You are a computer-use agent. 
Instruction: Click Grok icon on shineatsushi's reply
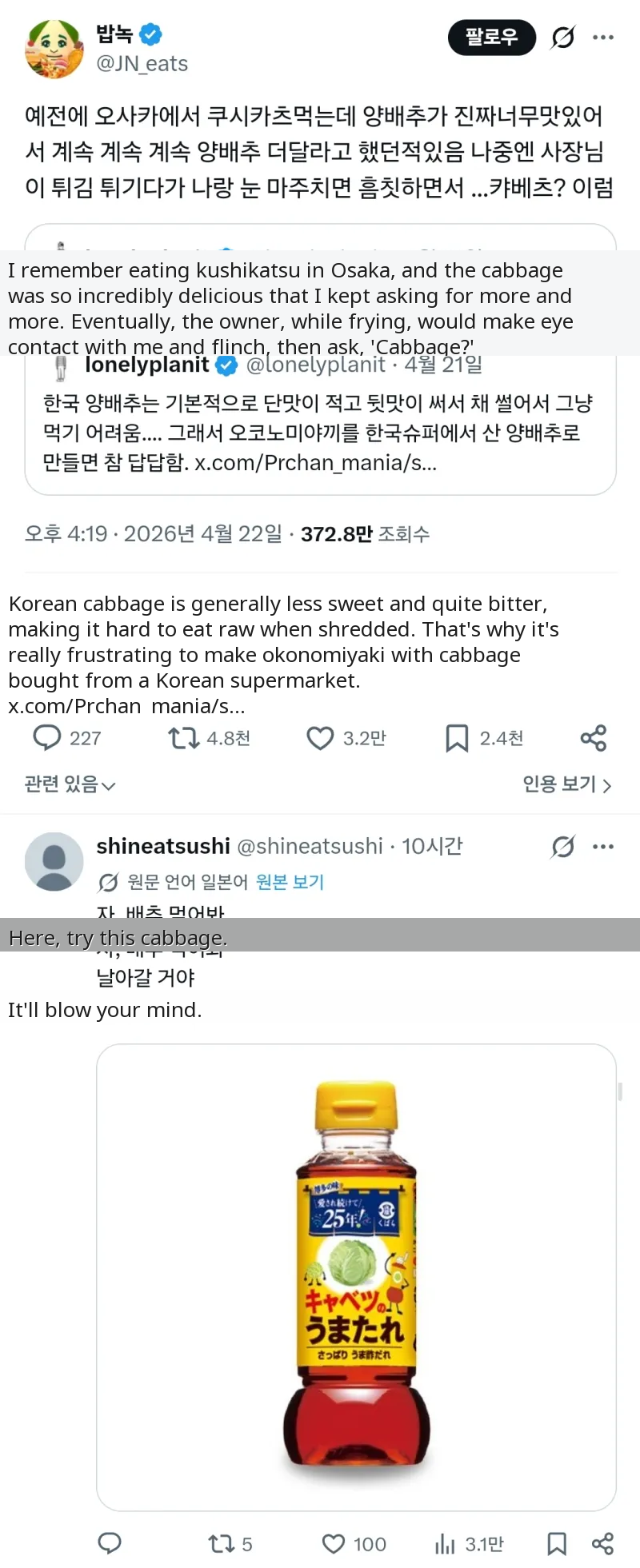[x=563, y=846]
